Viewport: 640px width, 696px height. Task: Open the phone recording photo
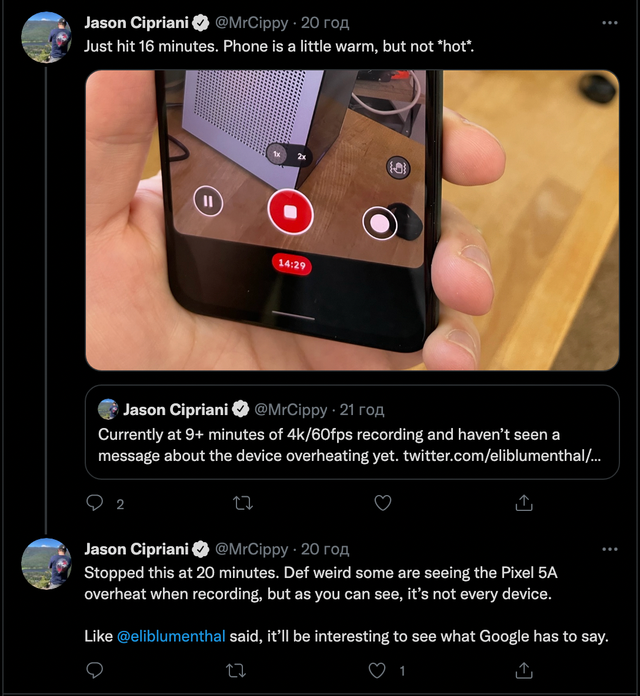tap(352, 220)
